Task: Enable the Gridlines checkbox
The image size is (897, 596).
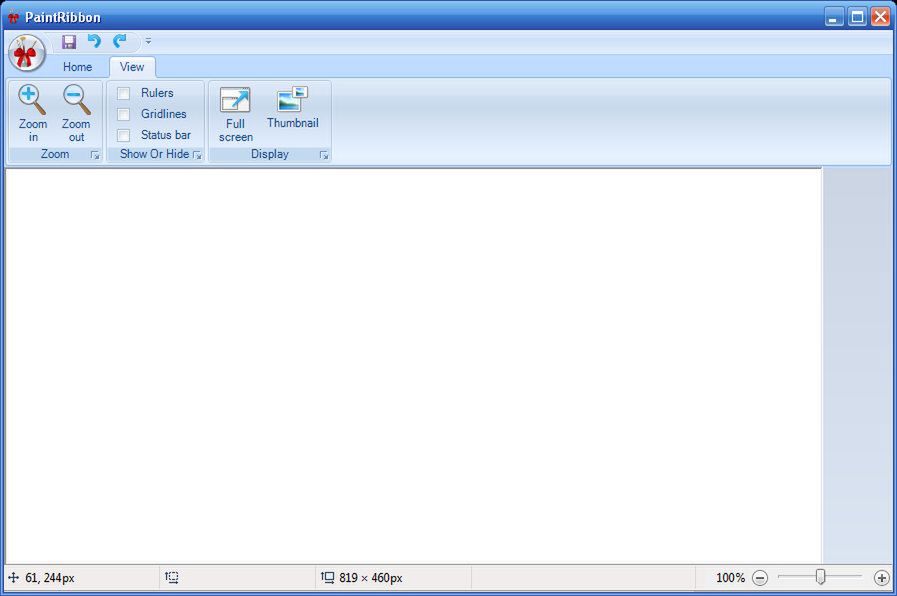Action: click(x=123, y=114)
